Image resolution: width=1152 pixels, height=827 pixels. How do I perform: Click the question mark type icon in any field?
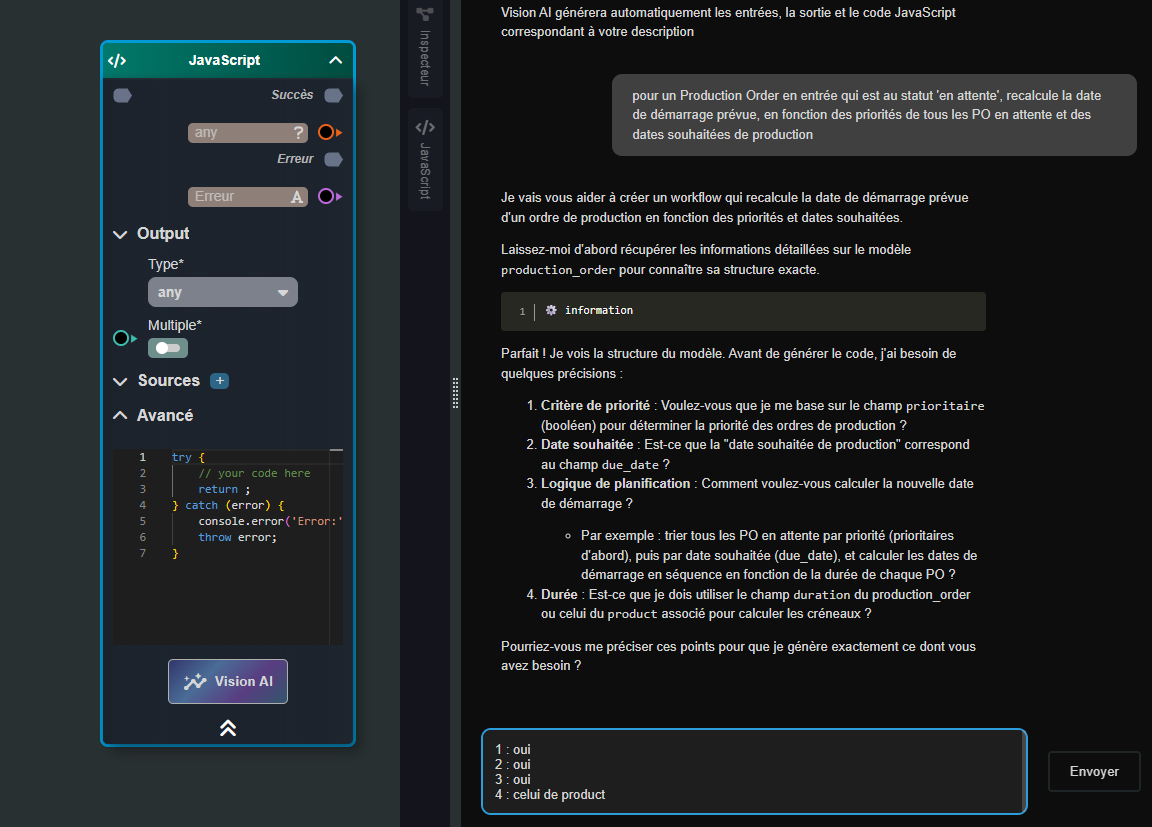[x=298, y=133]
